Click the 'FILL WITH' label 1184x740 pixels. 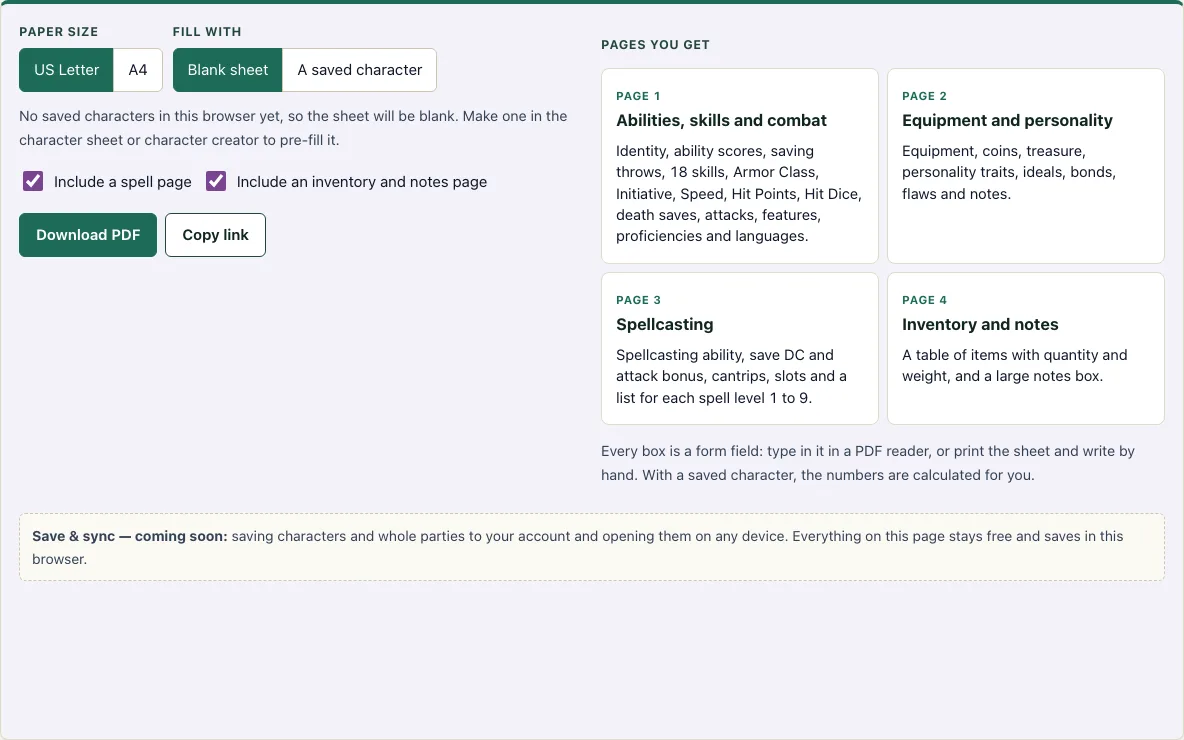[207, 32]
